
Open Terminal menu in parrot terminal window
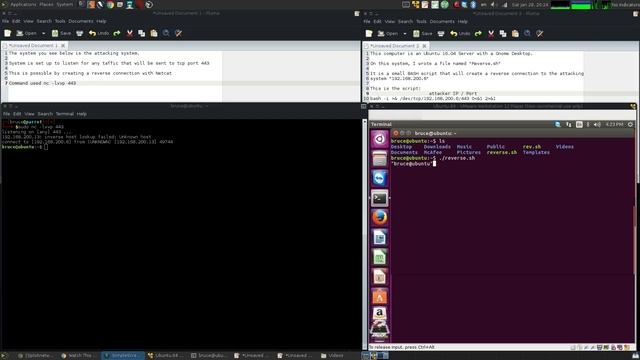(x=64, y=114)
